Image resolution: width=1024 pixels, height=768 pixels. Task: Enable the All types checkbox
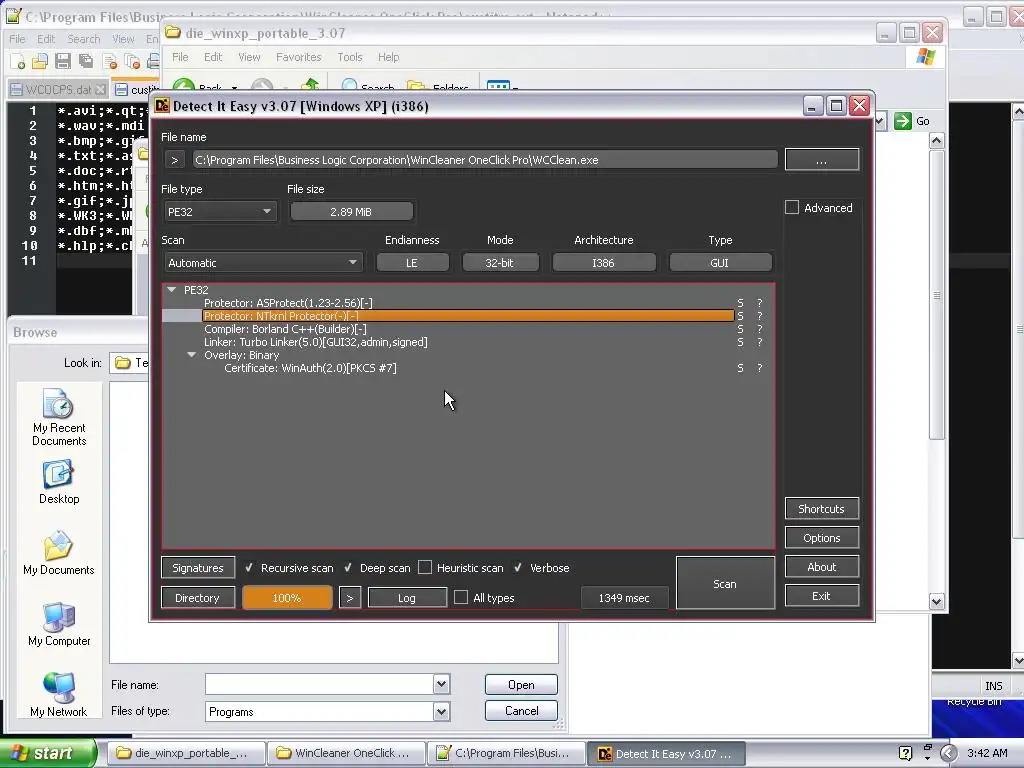[x=461, y=598]
